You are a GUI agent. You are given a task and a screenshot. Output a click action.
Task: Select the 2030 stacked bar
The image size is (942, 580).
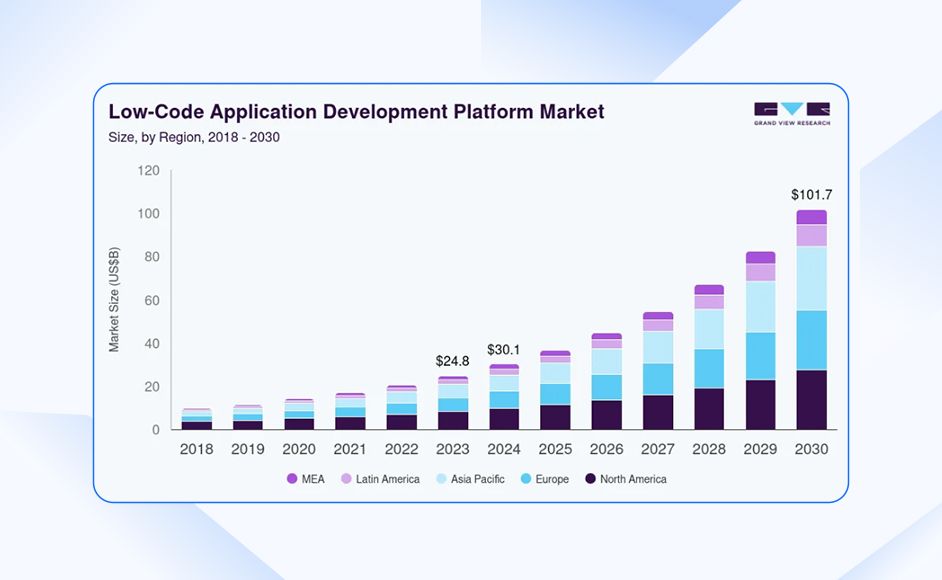pyautogui.click(x=811, y=320)
